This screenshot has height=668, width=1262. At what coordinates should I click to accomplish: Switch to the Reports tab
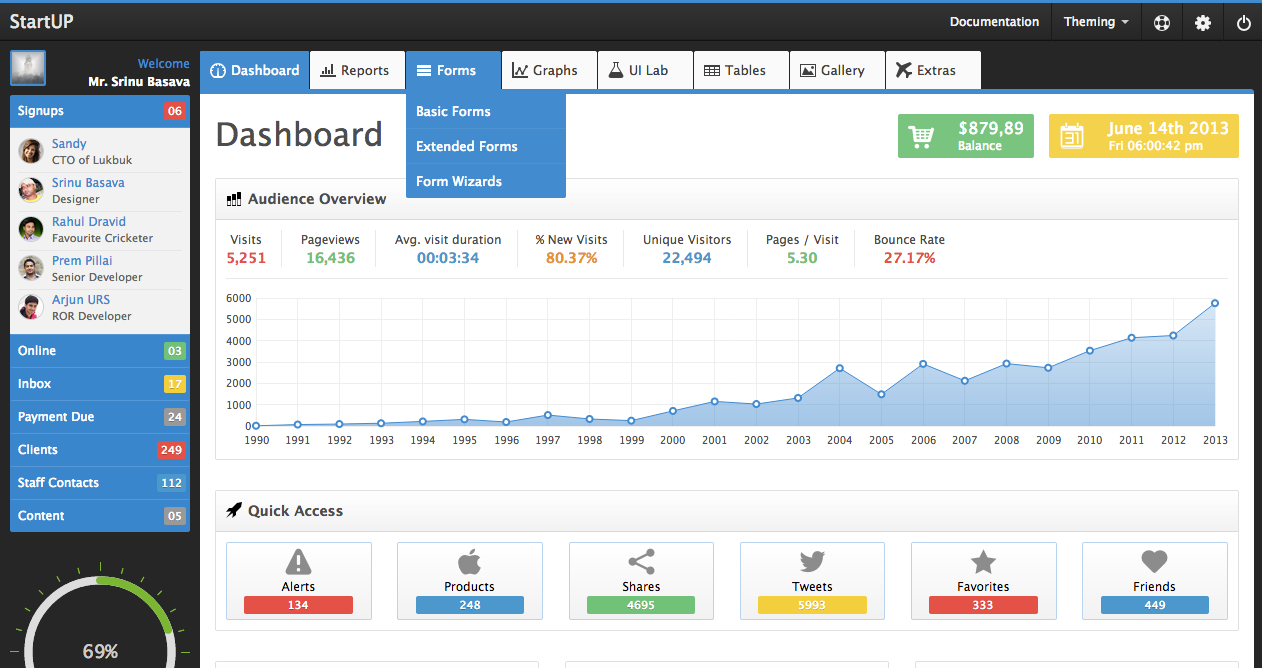pyautogui.click(x=356, y=70)
